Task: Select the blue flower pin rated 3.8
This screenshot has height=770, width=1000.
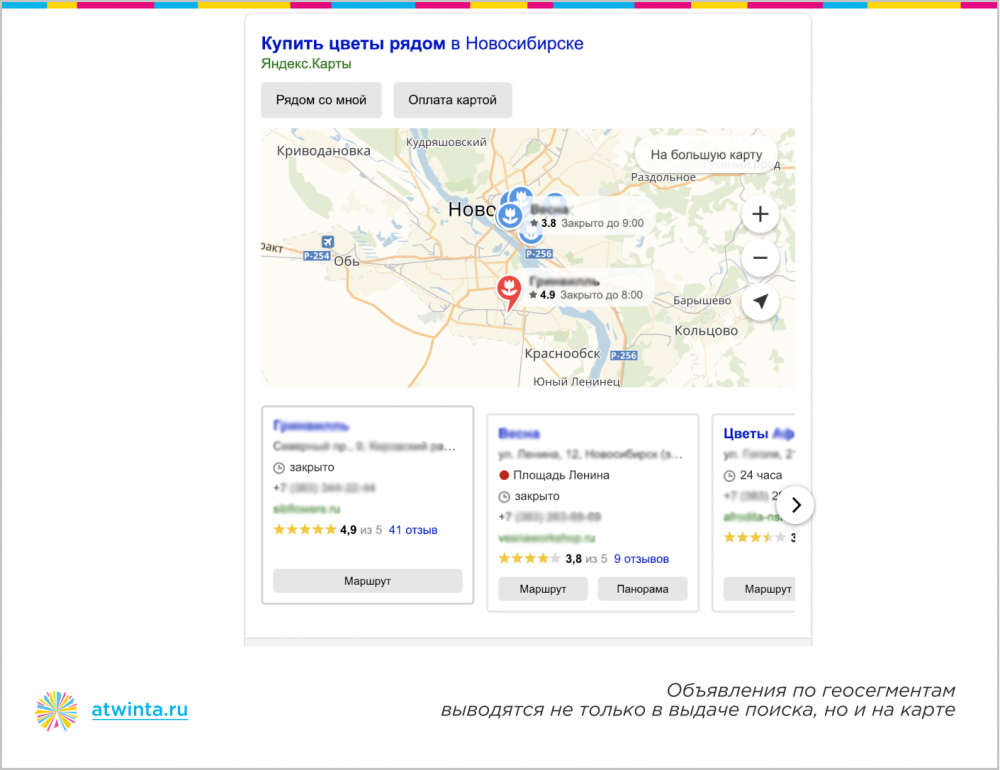Action: pos(510,216)
